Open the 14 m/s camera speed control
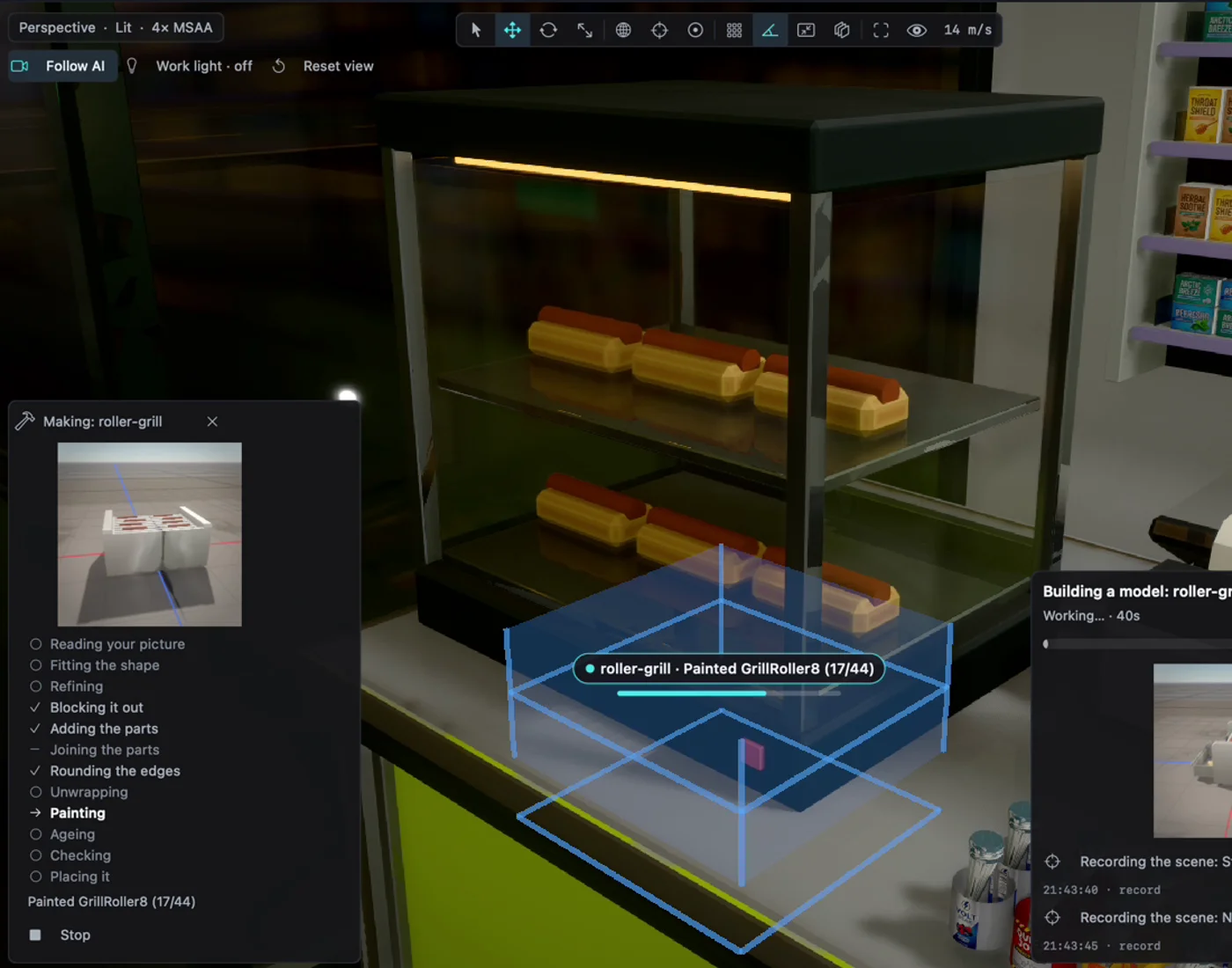The image size is (1232, 968). [x=968, y=30]
